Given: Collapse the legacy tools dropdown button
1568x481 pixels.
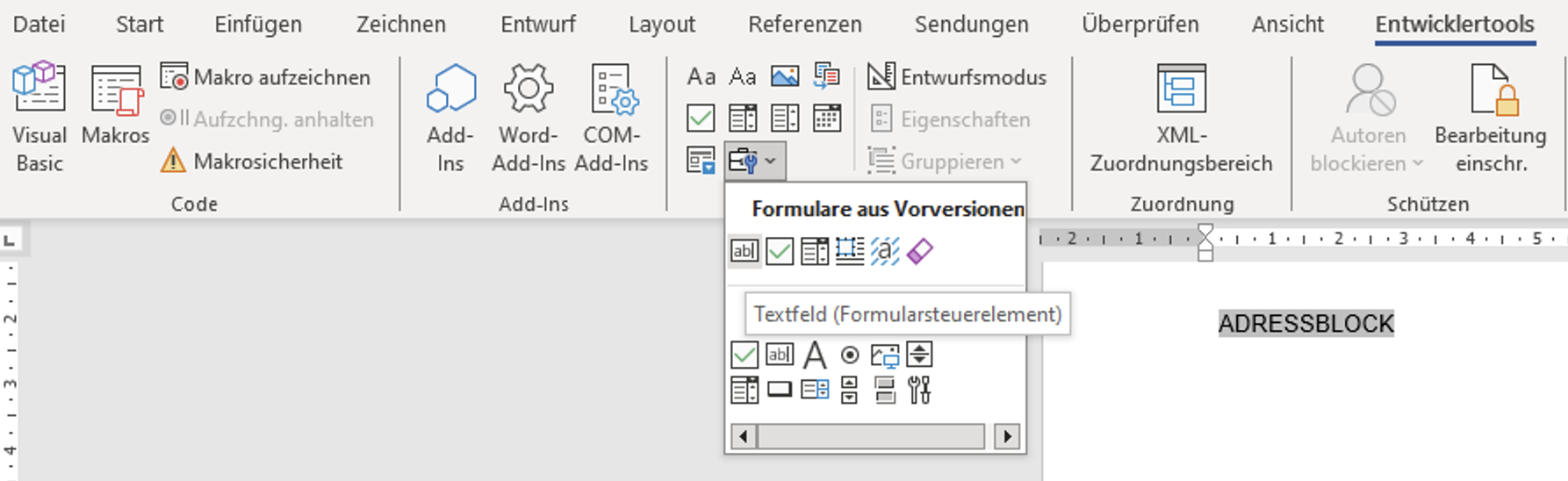Looking at the screenshot, I should 753,162.
